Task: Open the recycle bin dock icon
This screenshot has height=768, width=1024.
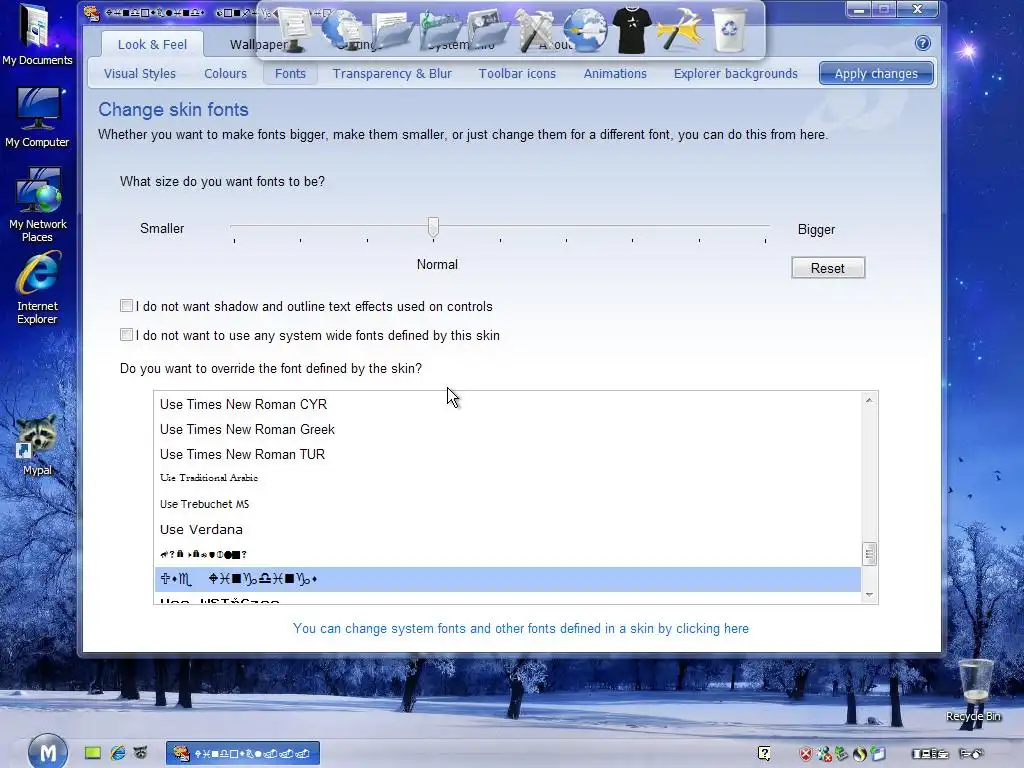Action: 729,30
